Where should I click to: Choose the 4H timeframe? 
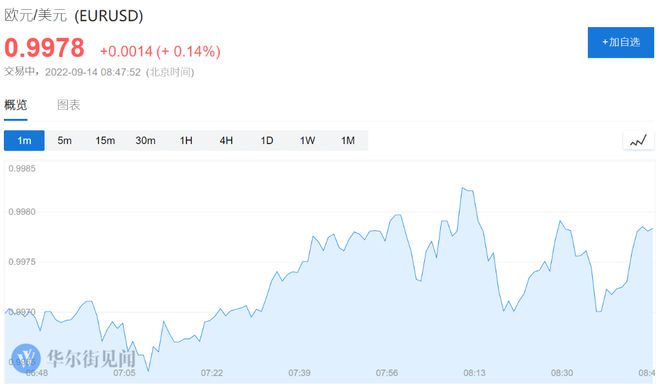click(x=226, y=141)
